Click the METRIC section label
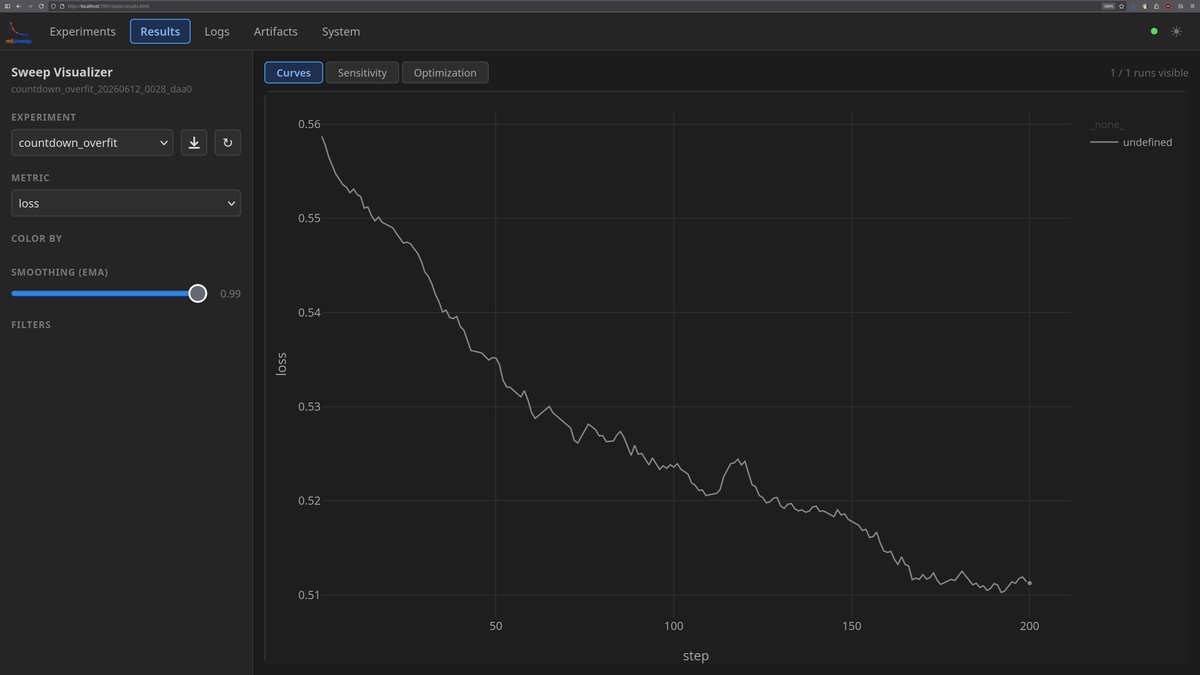 pyautogui.click(x=30, y=178)
